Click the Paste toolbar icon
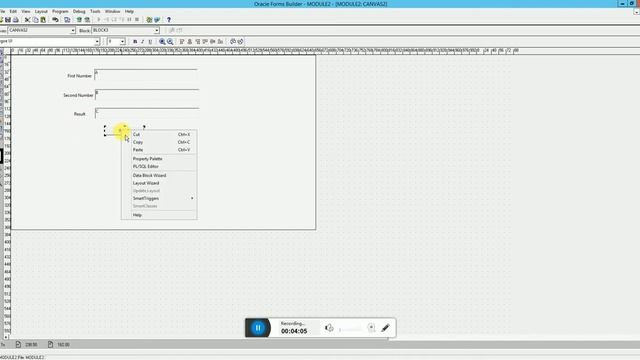Image resolution: width=640 pixels, height=360 pixels. [x=43, y=20]
